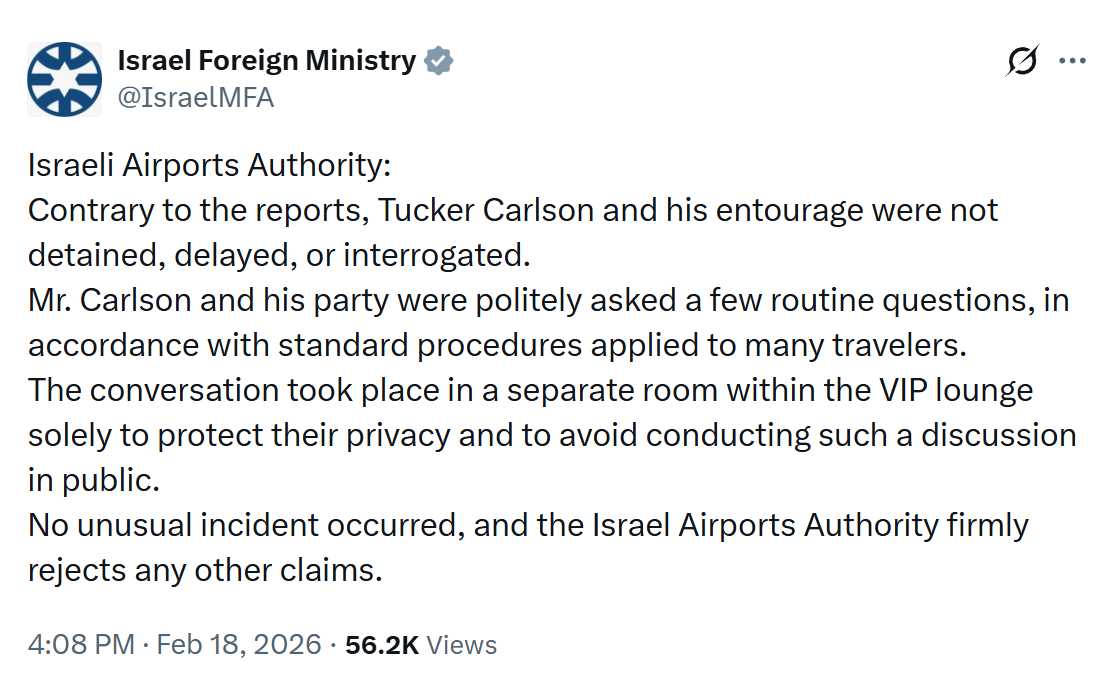1118x693 pixels.
Task: Select the "Feb 18, 2026" post date
Action: pyautogui.click(x=237, y=645)
